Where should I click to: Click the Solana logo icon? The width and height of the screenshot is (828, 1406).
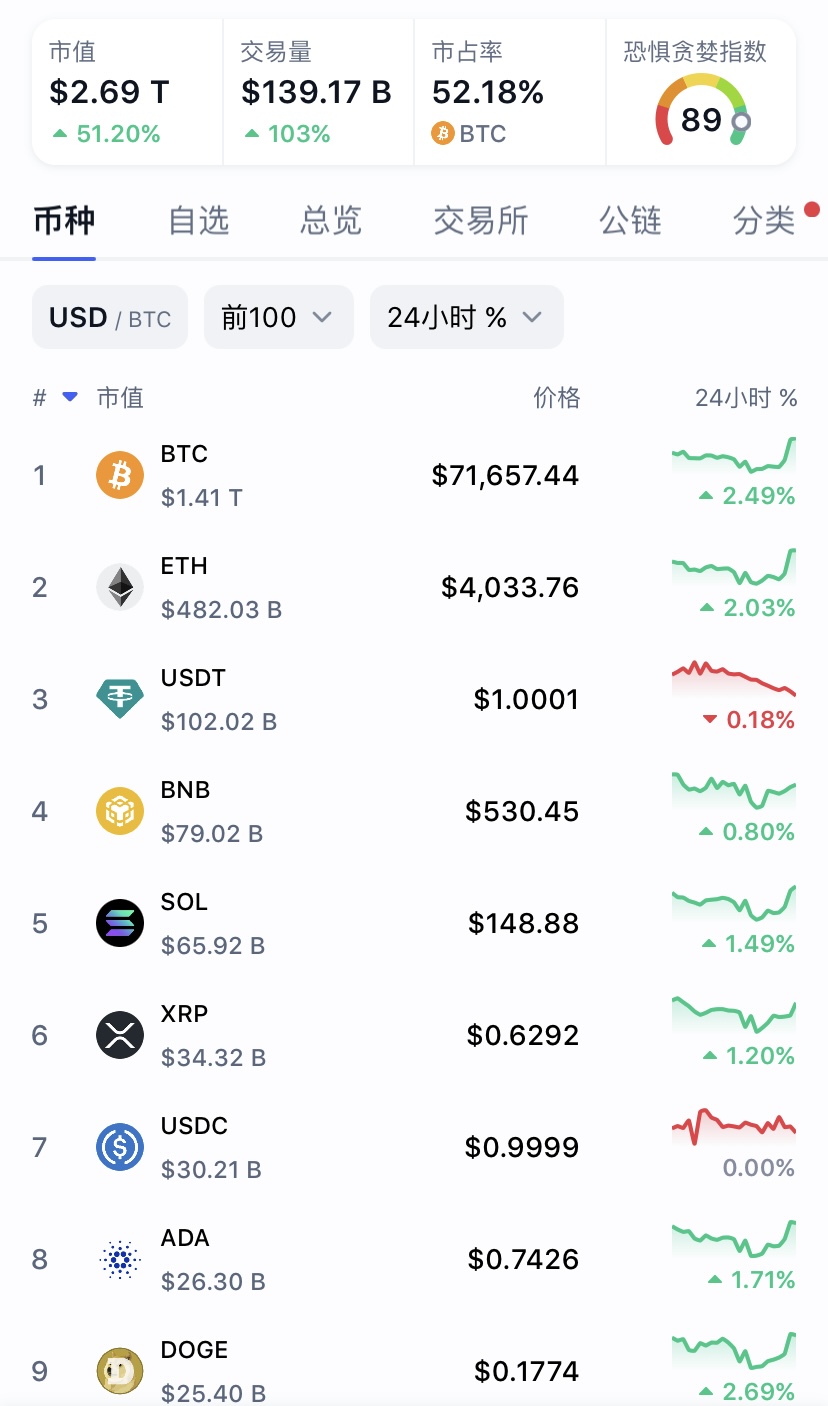point(120,923)
